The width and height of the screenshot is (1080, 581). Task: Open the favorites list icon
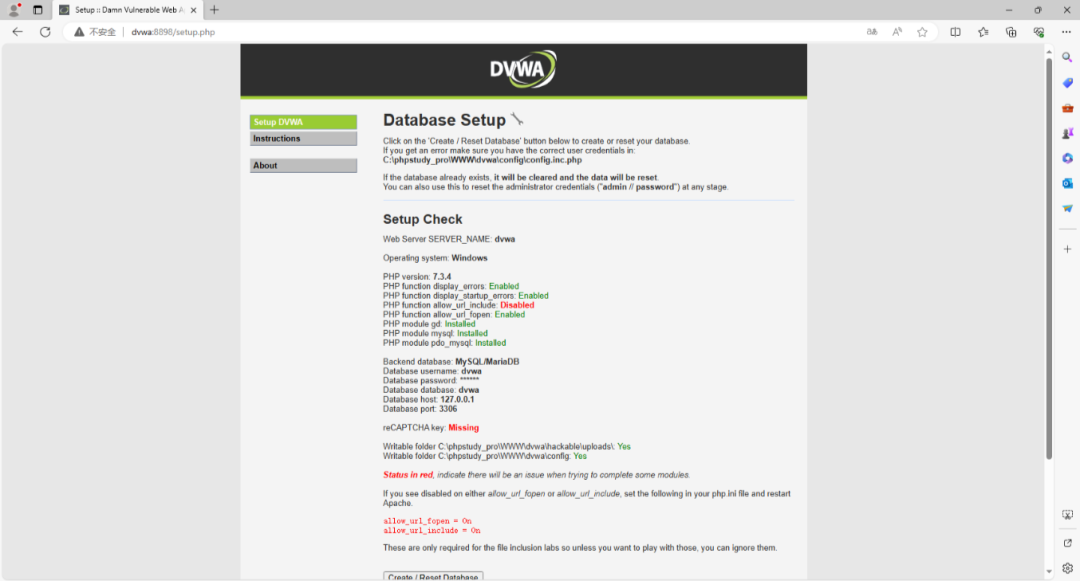(x=983, y=32)
